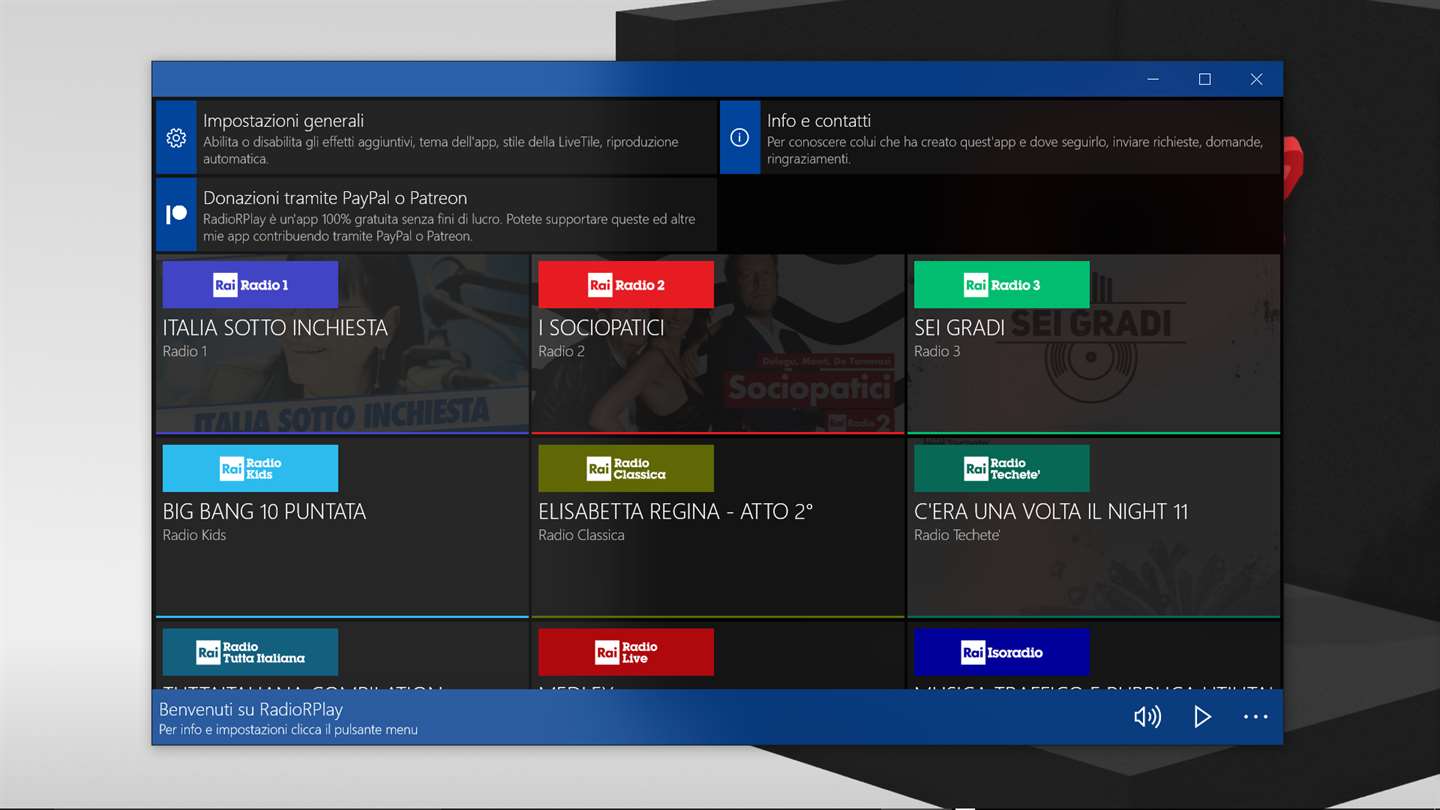Click the Radio Kids station label
Screen dimensions: 1440x810
pyautogui.click(x=194, y=535)
